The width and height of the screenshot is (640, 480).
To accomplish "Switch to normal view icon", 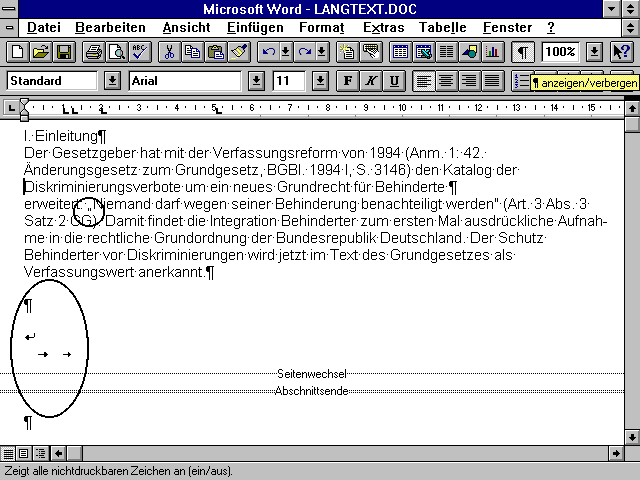I will (8, 453).
